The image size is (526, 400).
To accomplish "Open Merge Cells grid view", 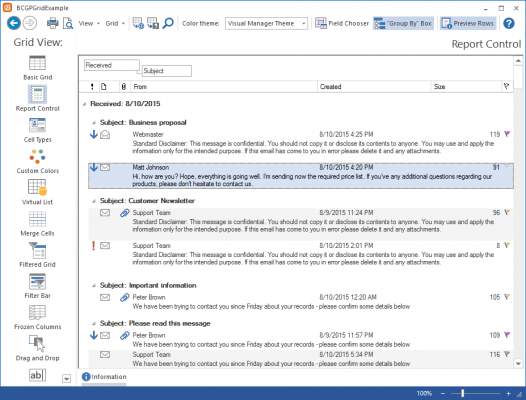I will click(x=38, y=223).
